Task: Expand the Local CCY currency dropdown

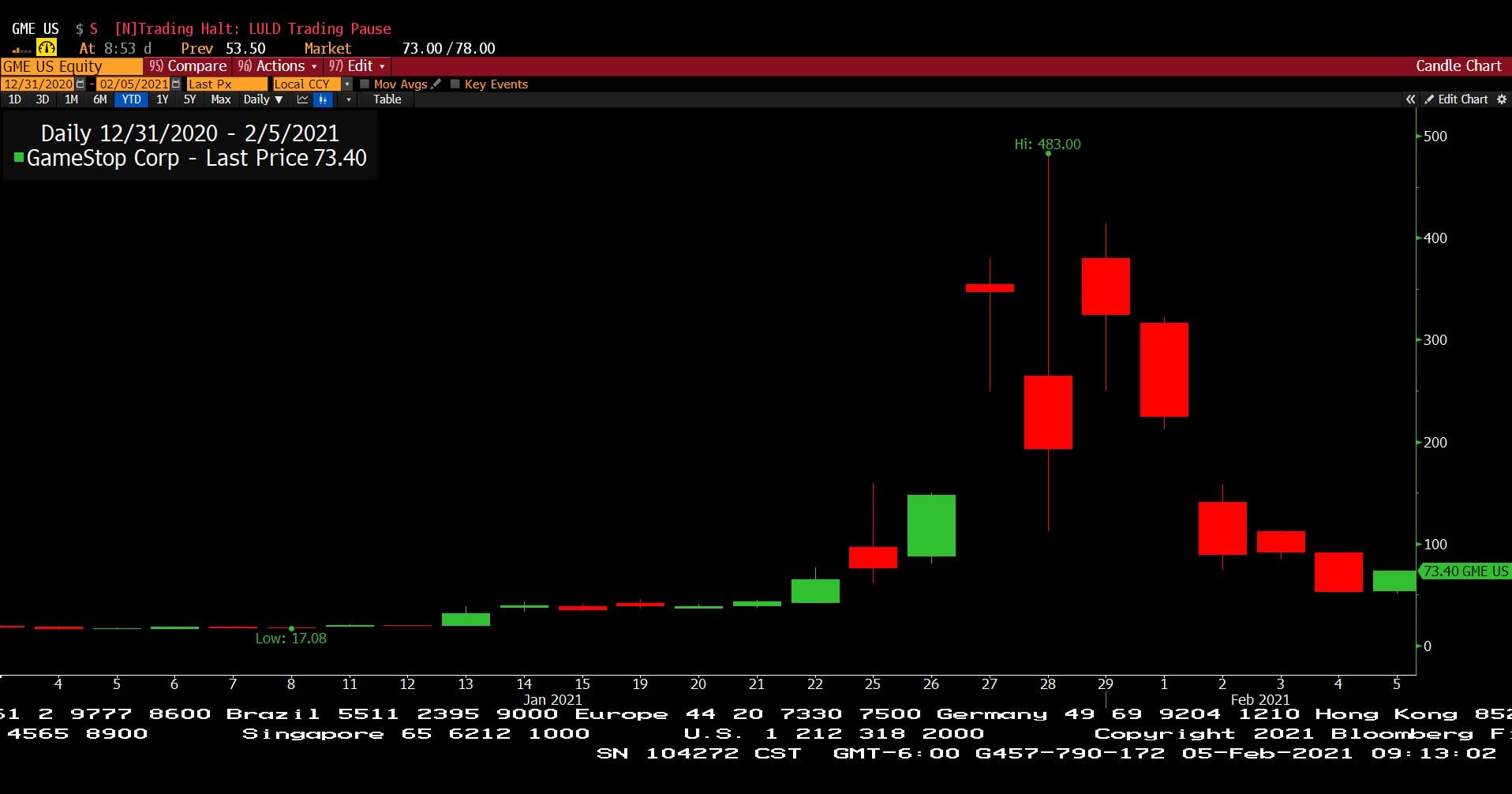Action: coord(347,84)
